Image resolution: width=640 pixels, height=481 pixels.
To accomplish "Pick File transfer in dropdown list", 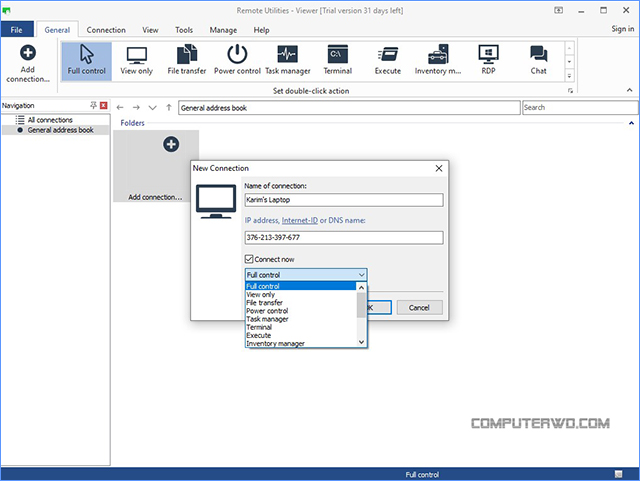I will (x=301, y=303).
